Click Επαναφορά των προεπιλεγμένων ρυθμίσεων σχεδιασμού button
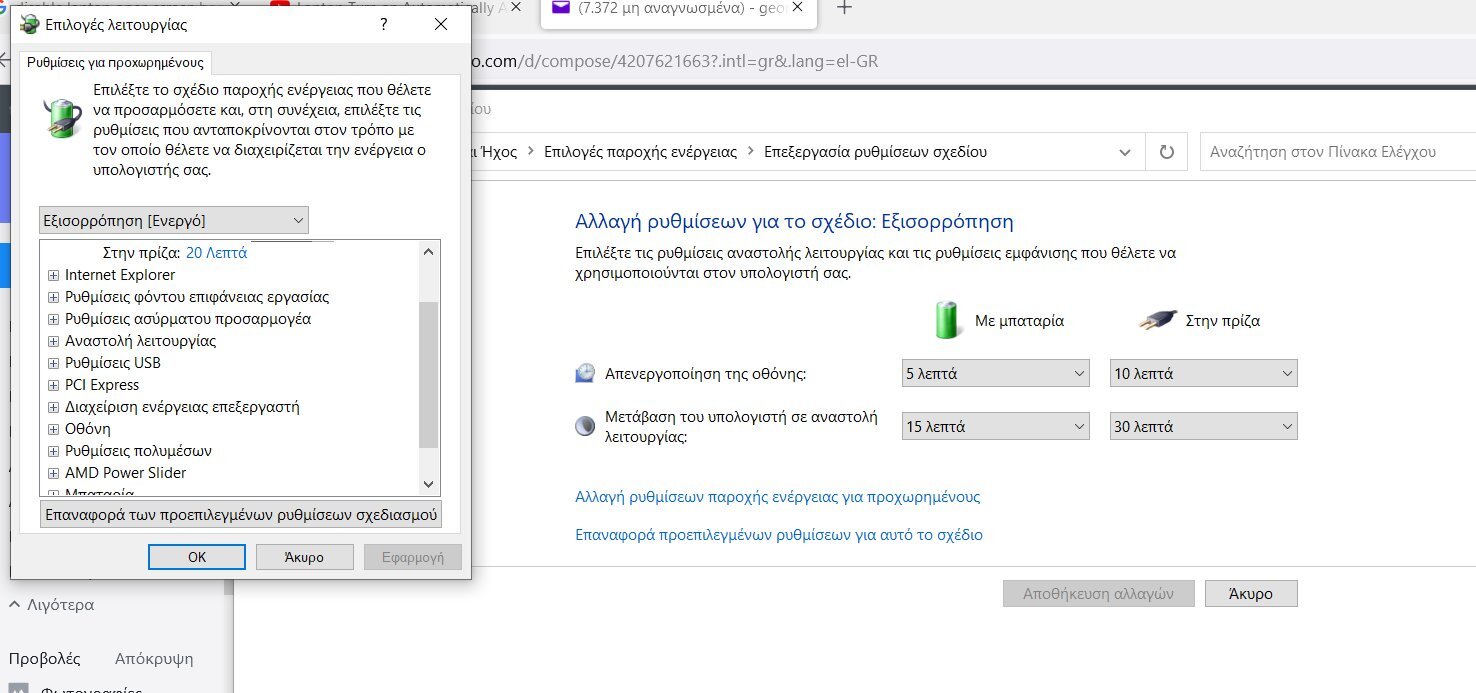The height and width of the screenshot is (693, 1476). (x=241, y=515)
